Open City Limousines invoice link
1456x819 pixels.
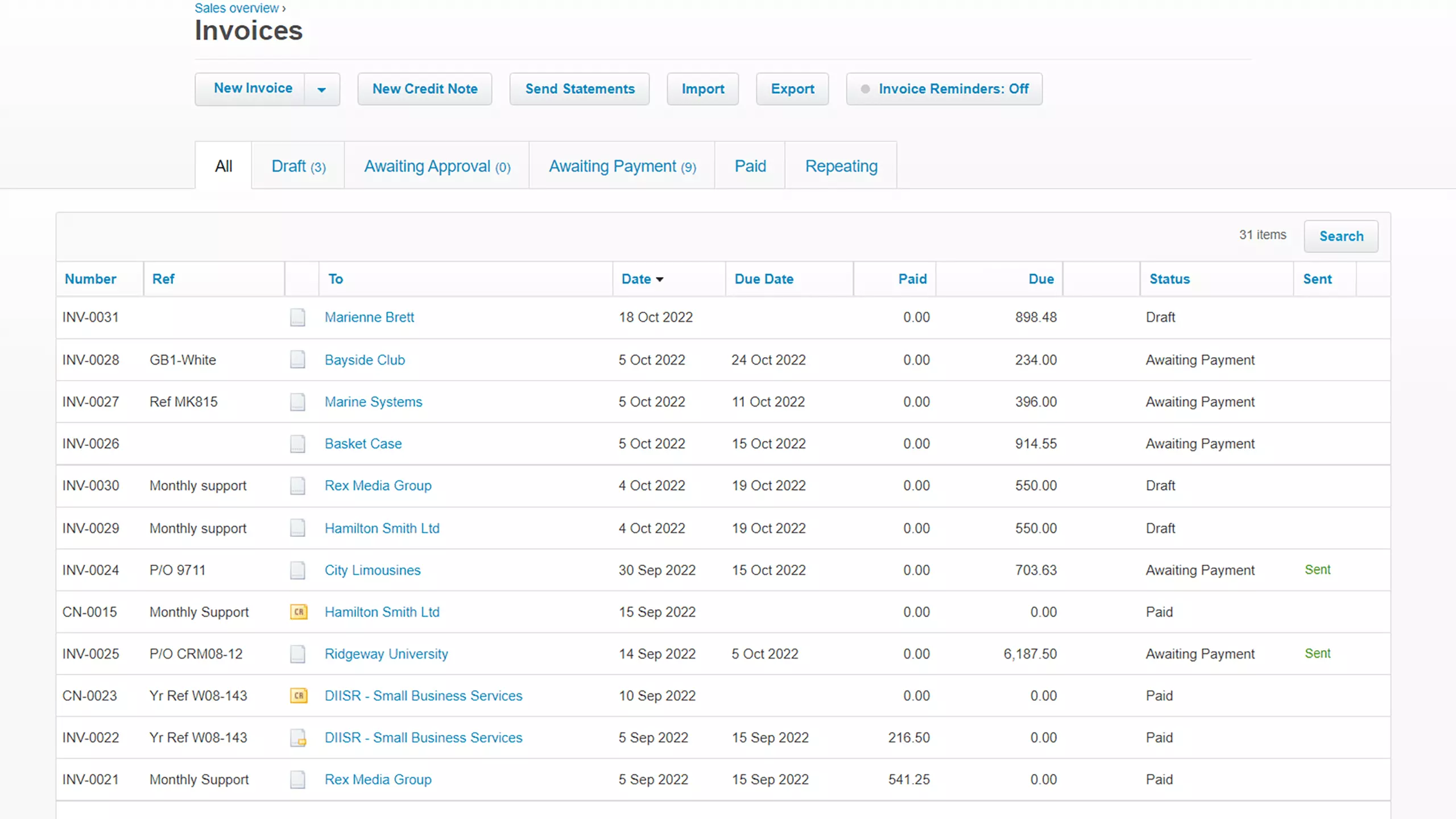pos(373,570)
